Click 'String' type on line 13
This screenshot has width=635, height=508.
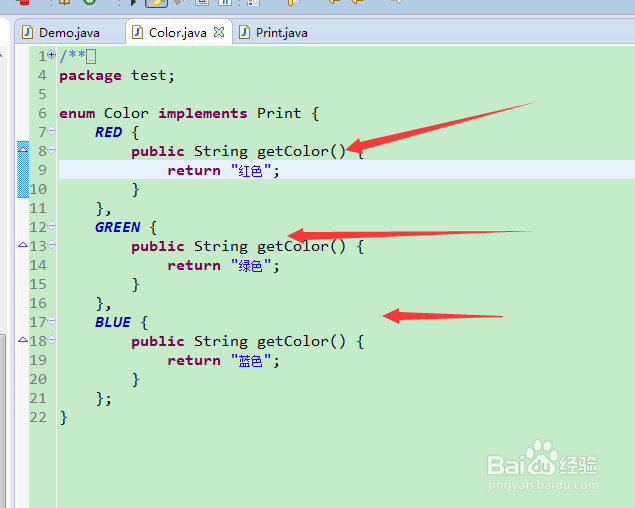pyautogui.click(x=221, y=247)
